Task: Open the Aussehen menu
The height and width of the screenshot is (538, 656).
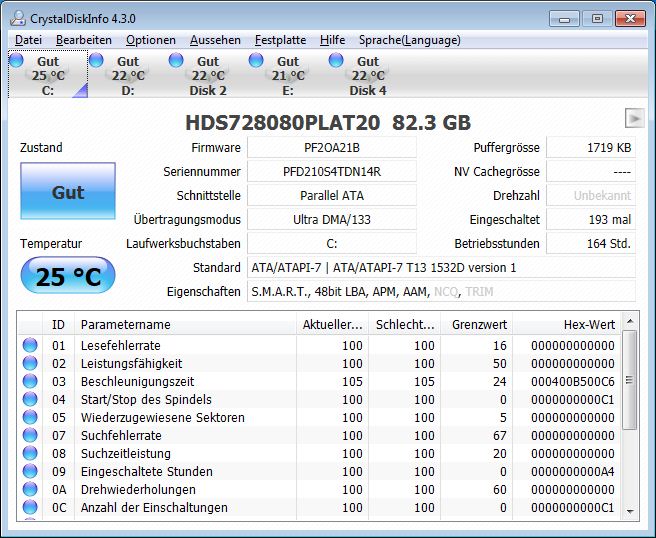Action: pos(215,40)
